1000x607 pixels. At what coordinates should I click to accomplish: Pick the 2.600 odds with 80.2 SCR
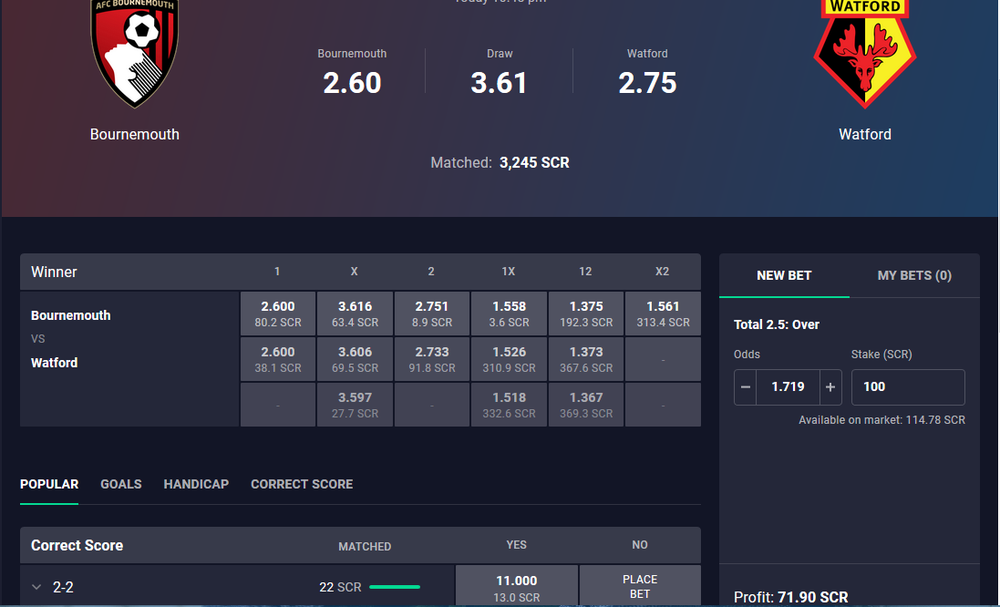tap(278, 314)
